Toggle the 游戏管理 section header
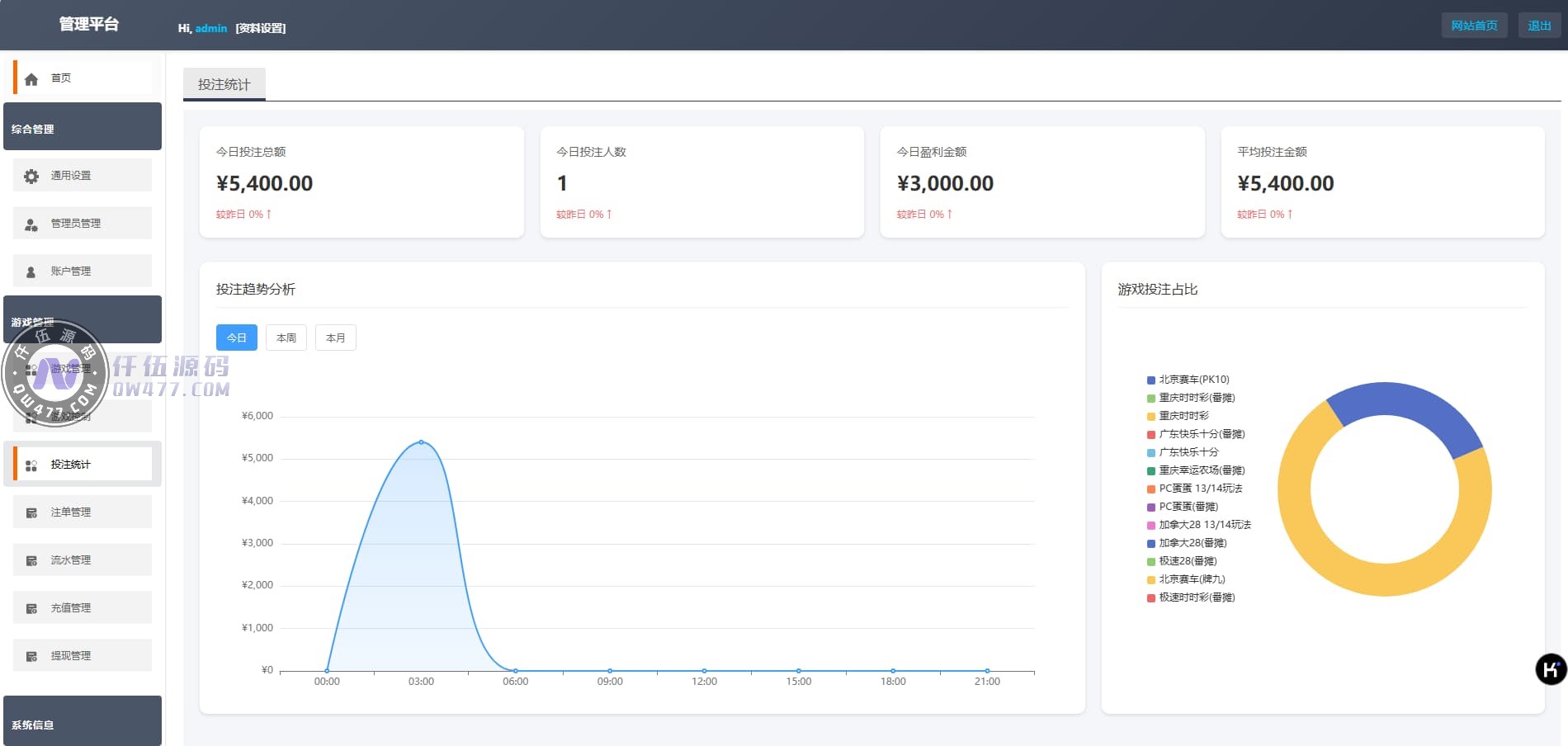 click(83, 320)
